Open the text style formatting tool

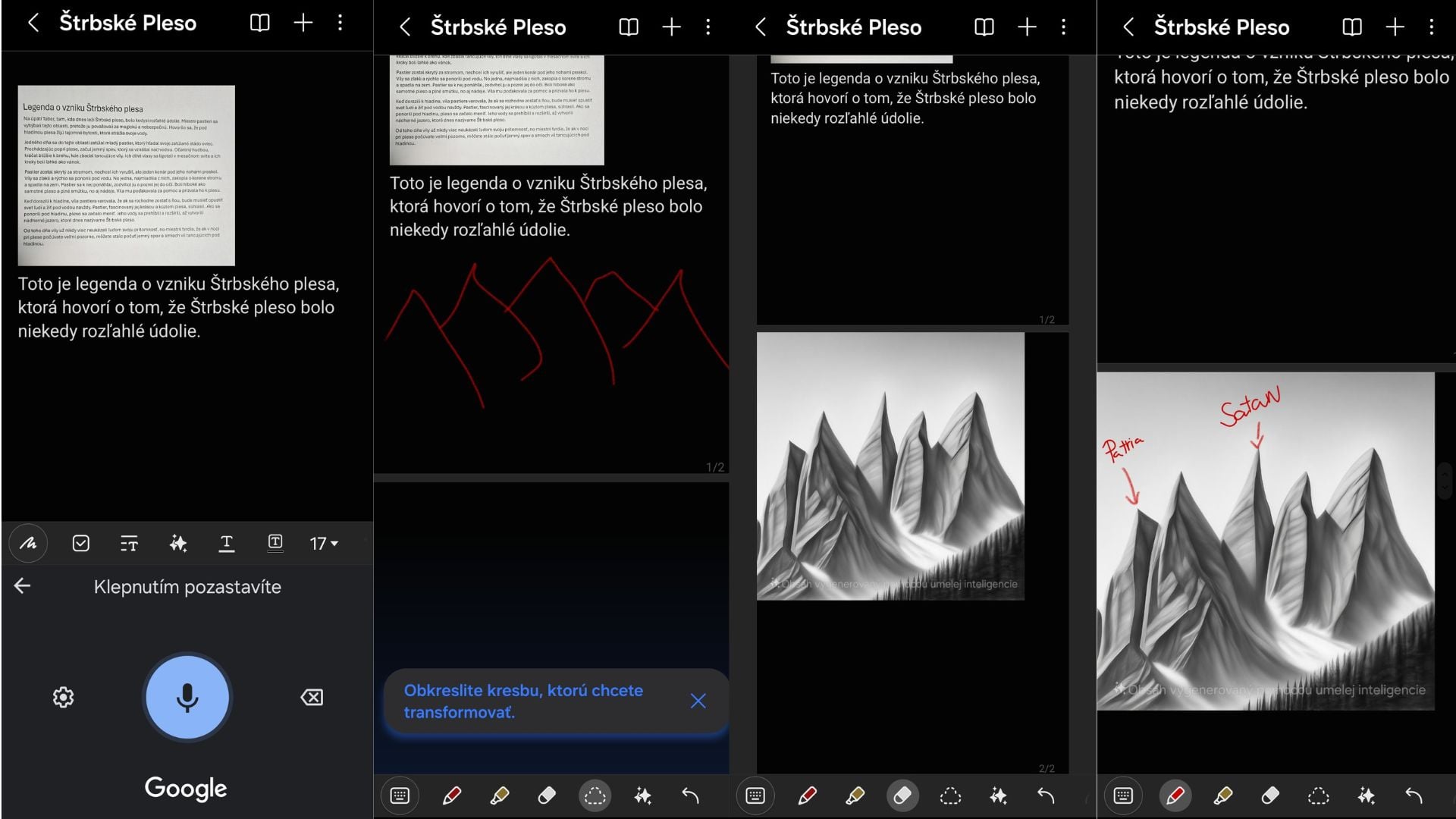pyautogui.click(x=129, y=543)
